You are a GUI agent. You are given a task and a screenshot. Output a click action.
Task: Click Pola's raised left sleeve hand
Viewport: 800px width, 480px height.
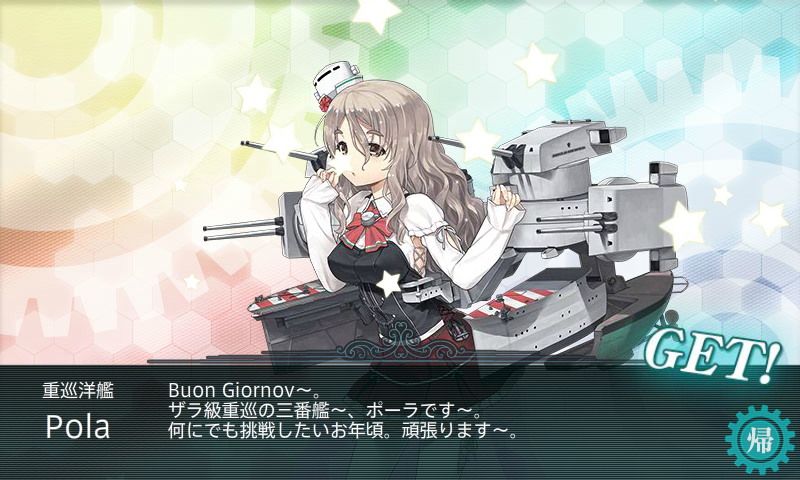coord(505,196)
